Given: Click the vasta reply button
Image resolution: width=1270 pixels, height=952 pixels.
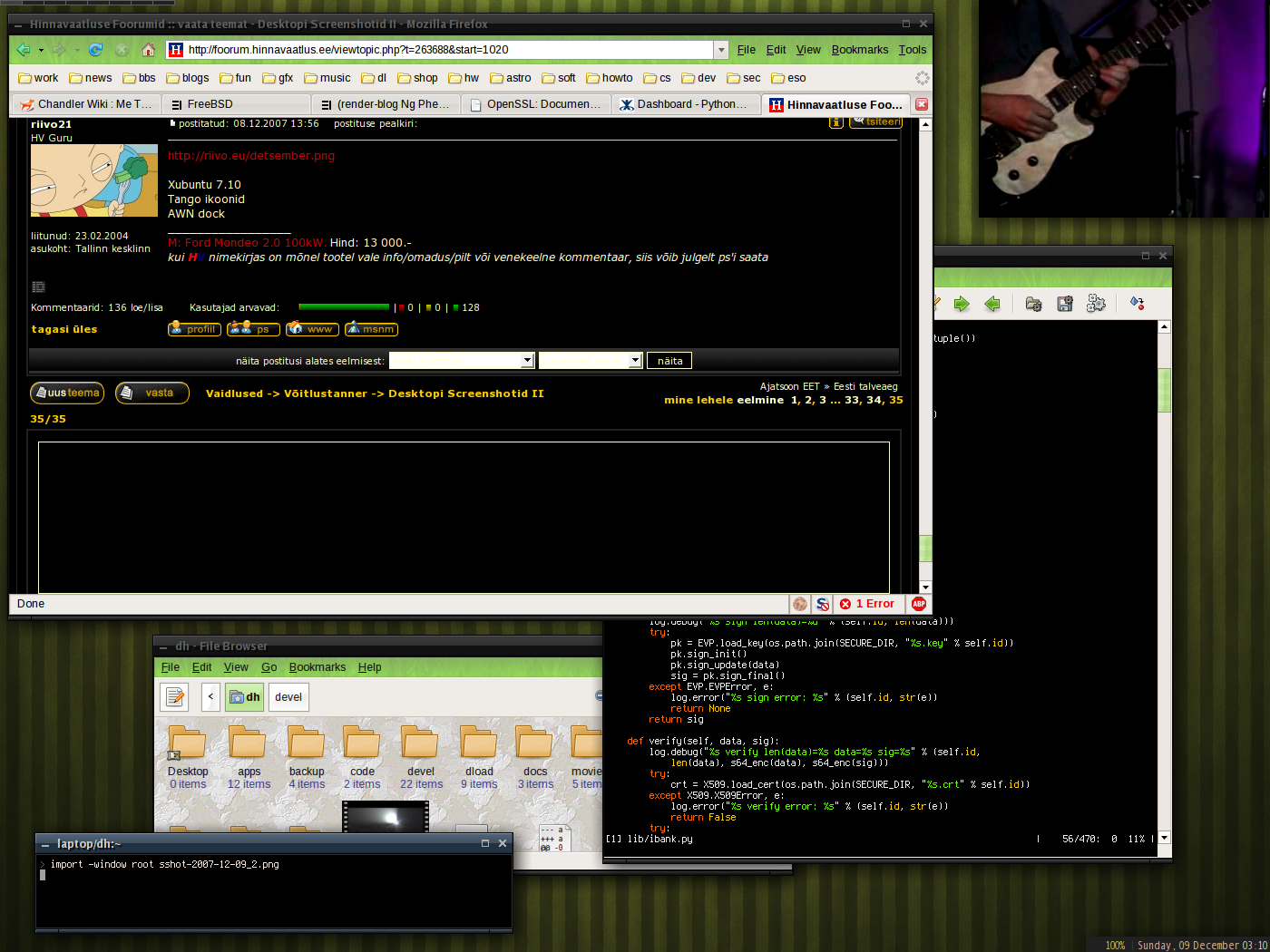Looking at the screenshot, I should 152,393.
